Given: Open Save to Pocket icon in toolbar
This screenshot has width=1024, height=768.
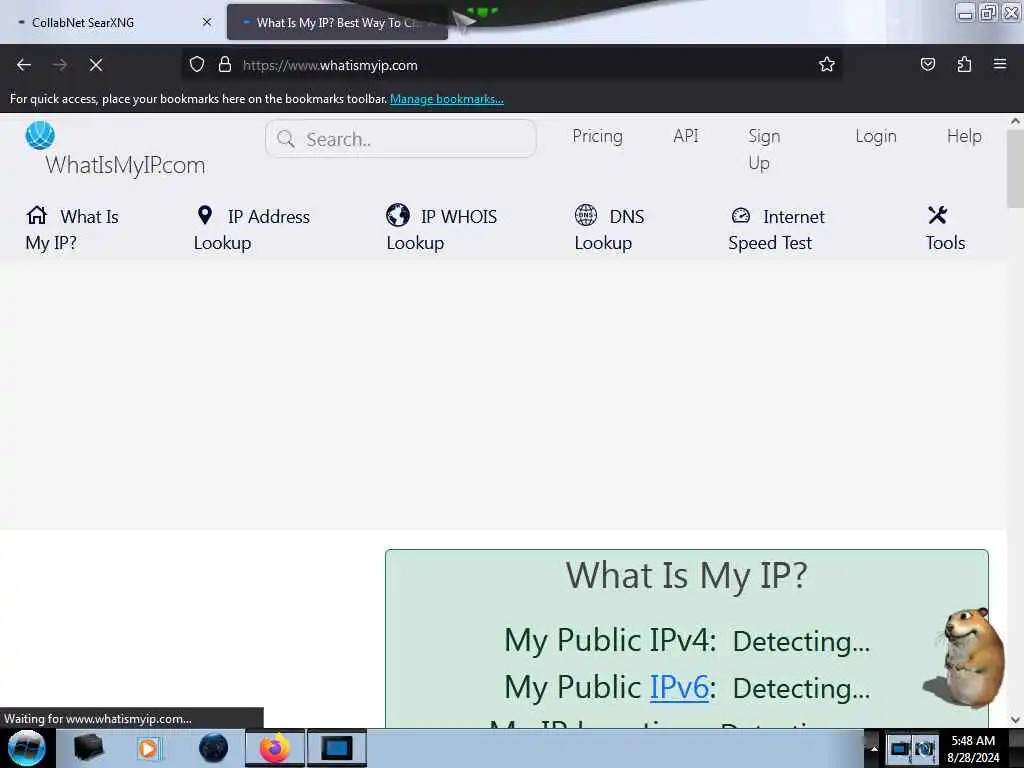Looking at the screenshot, I should [x=927, y=65].
